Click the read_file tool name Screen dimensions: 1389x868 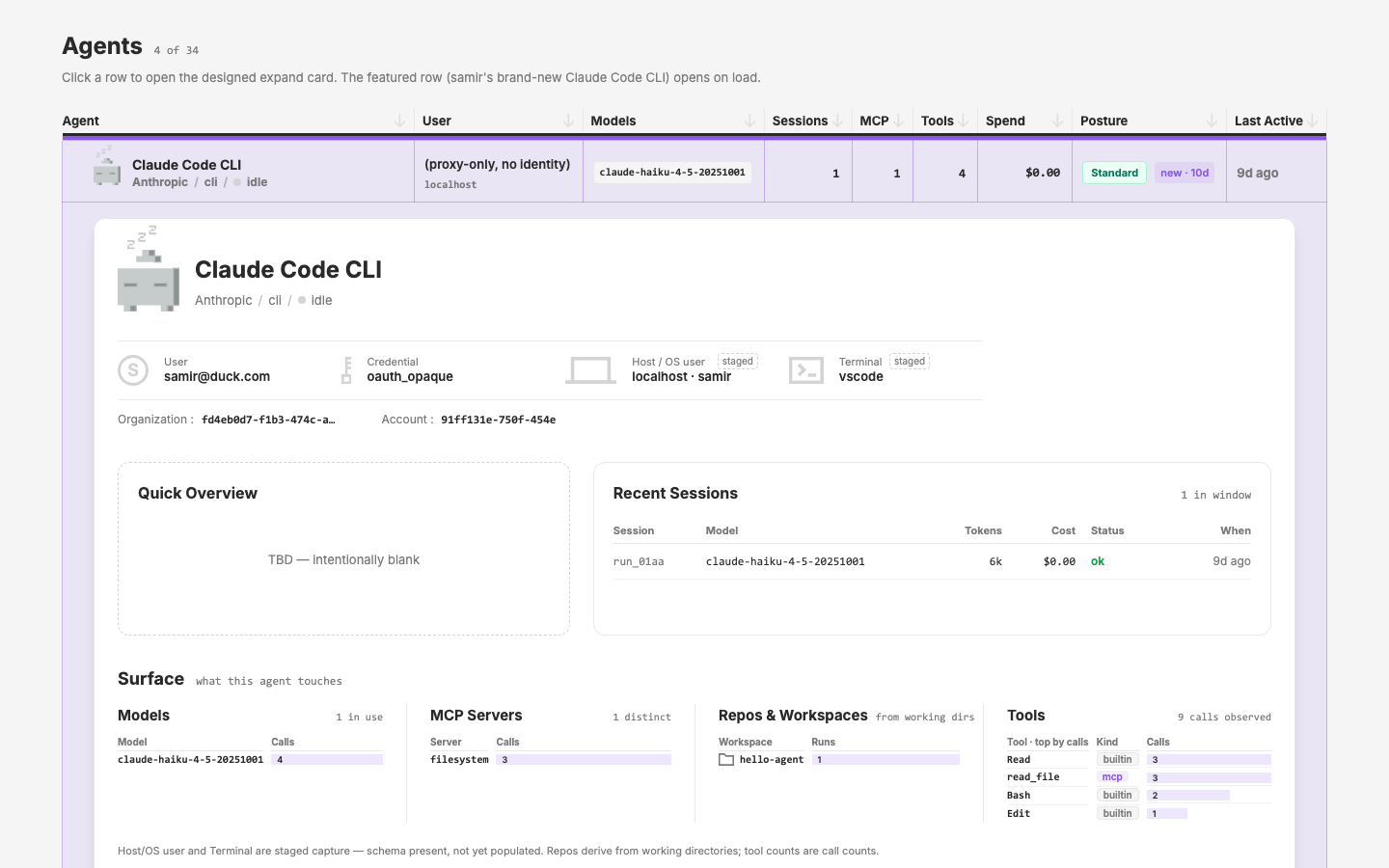1033,777
